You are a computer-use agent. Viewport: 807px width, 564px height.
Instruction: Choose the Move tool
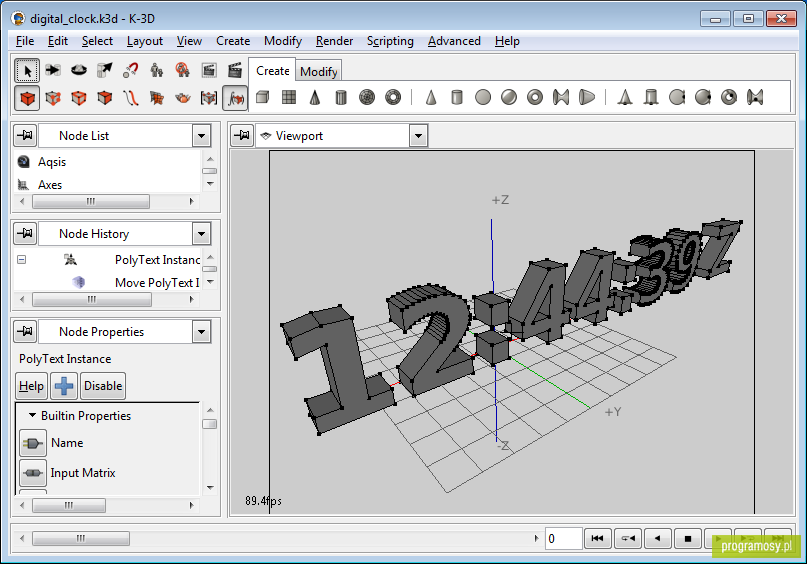coord(53,70)
